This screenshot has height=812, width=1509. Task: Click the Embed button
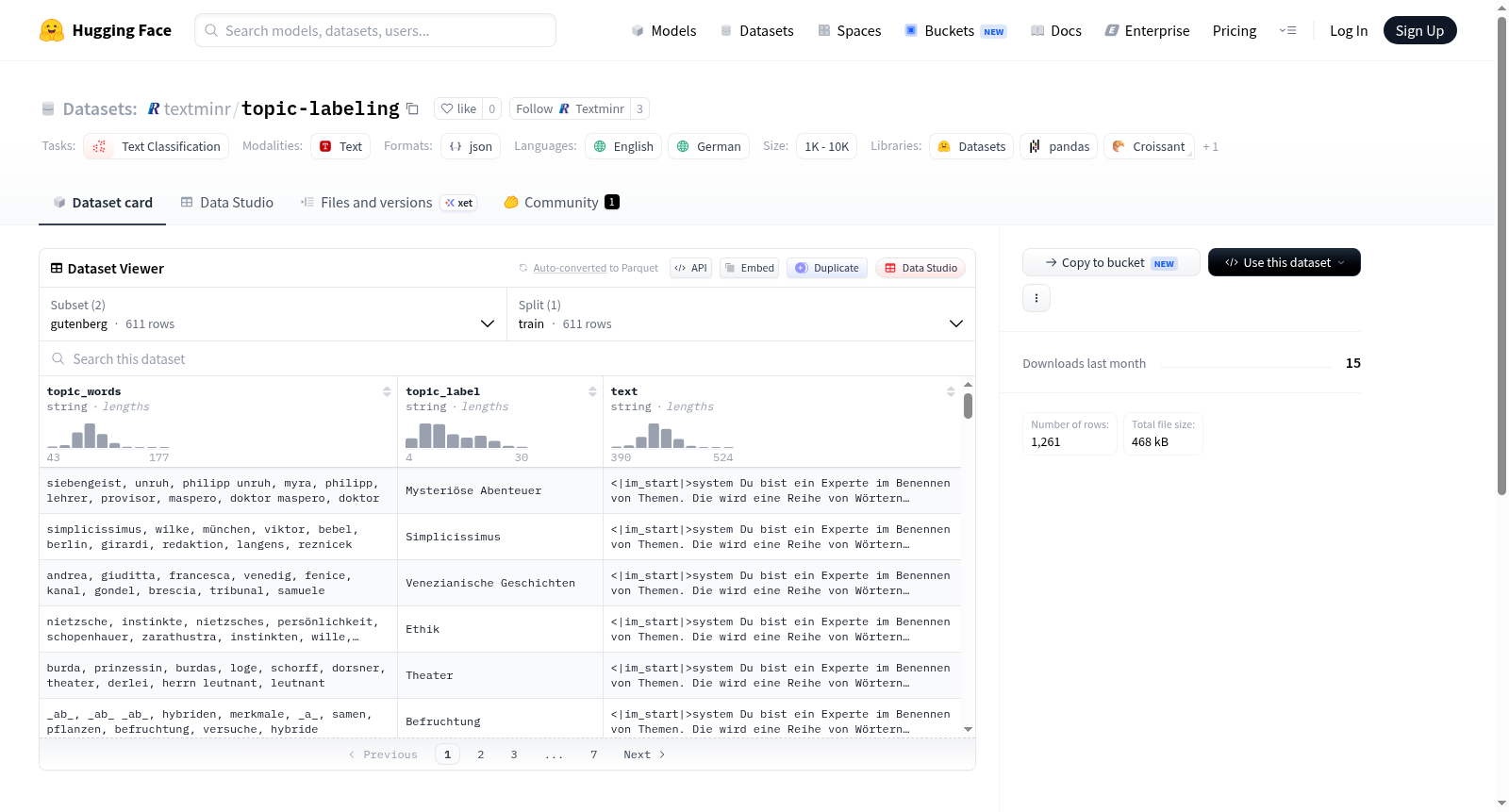(x=749, y=268)
